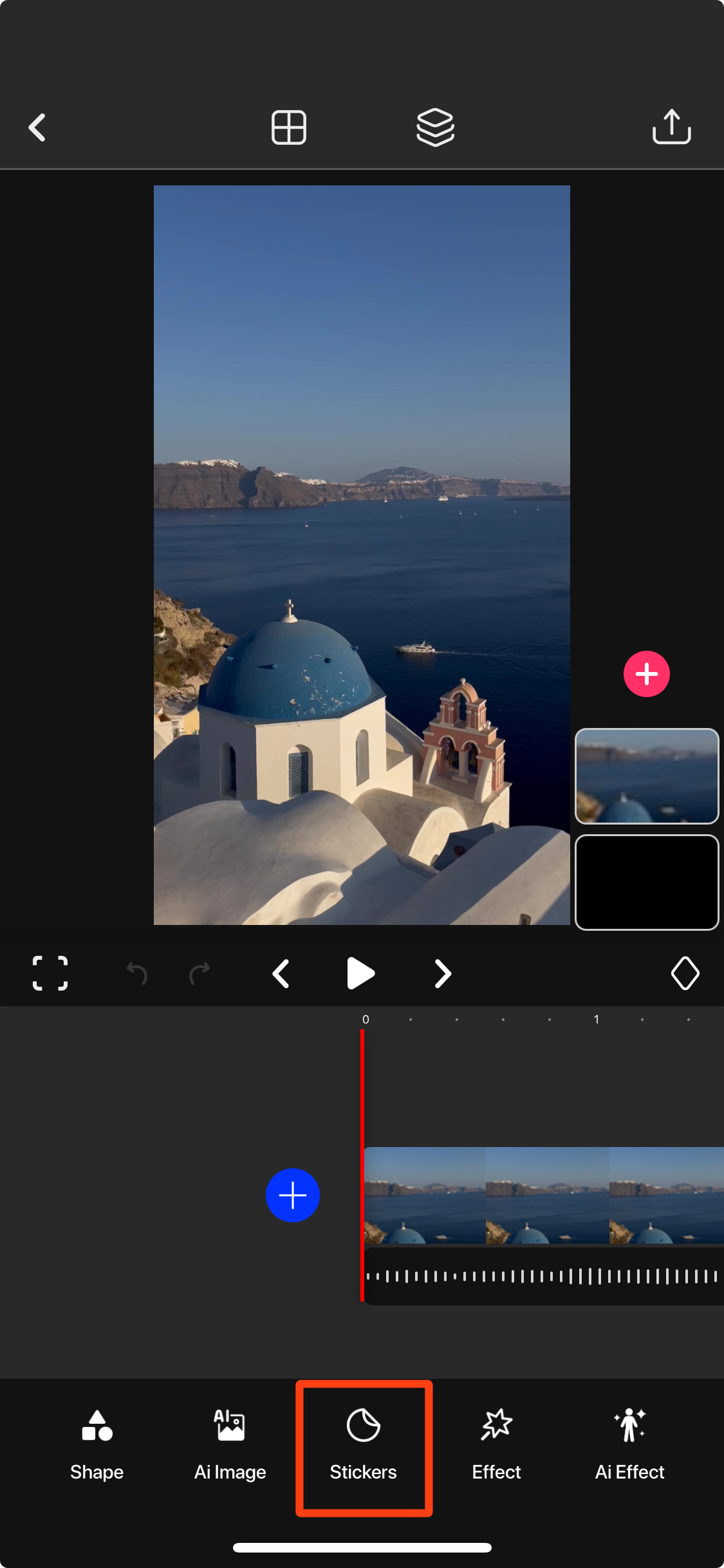The width and height of the screenshot is (724, 1568).
Task: Open the Effect tool
Action: point(496,1446)
